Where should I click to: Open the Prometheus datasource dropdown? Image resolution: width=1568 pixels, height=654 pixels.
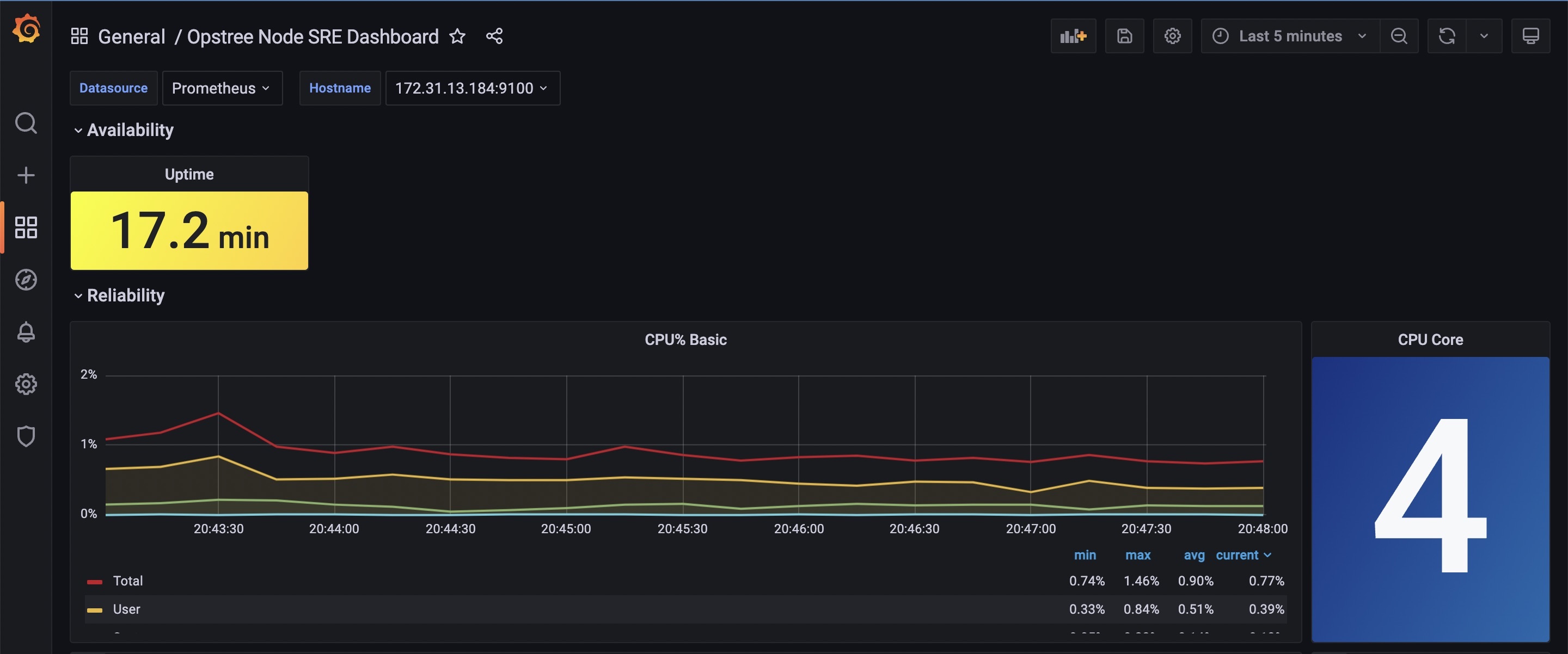point(222,88)
